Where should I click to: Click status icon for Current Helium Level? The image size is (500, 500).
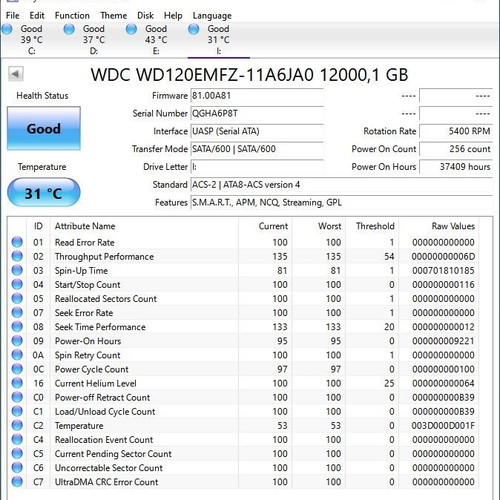tap(17, 383)
